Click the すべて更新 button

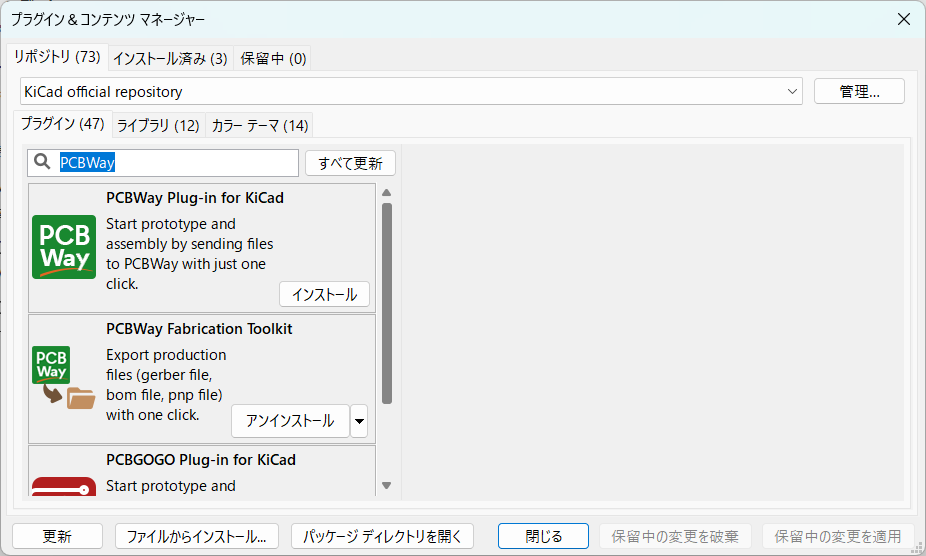(x=350, y=163)
